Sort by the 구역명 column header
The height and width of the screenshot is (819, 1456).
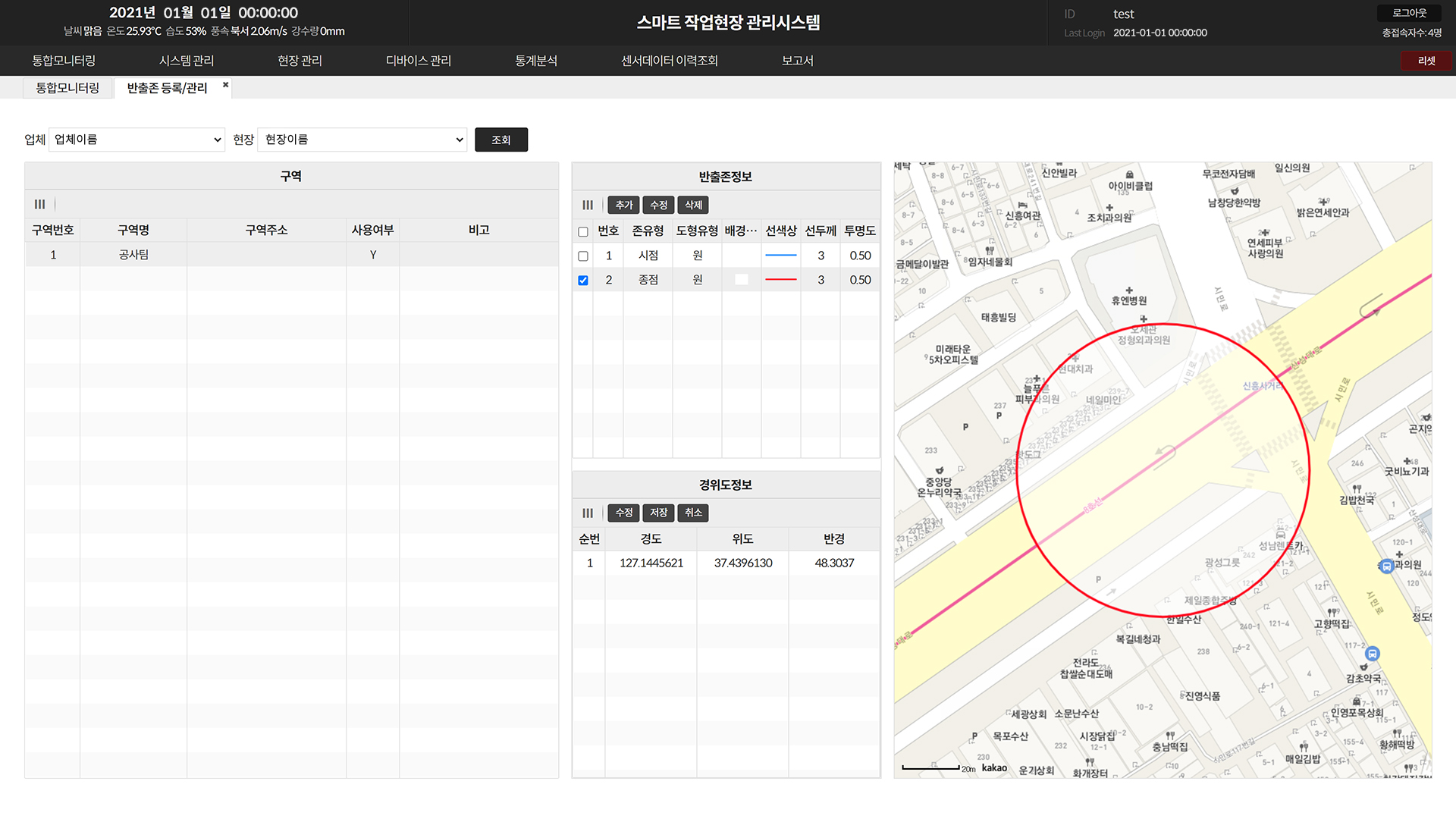click(x=133, y=231)
